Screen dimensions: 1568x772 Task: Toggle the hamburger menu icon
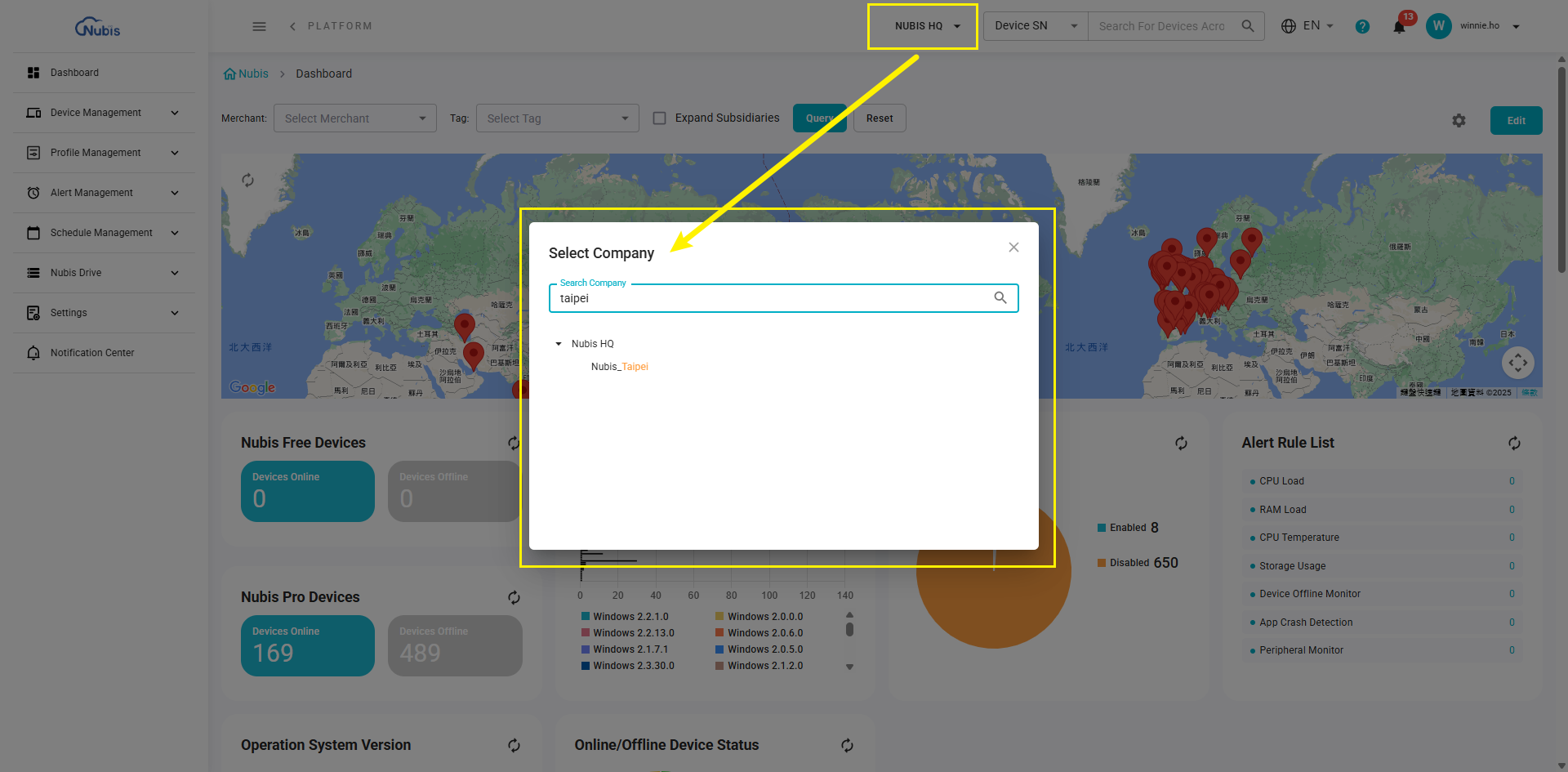pos(259,26)
